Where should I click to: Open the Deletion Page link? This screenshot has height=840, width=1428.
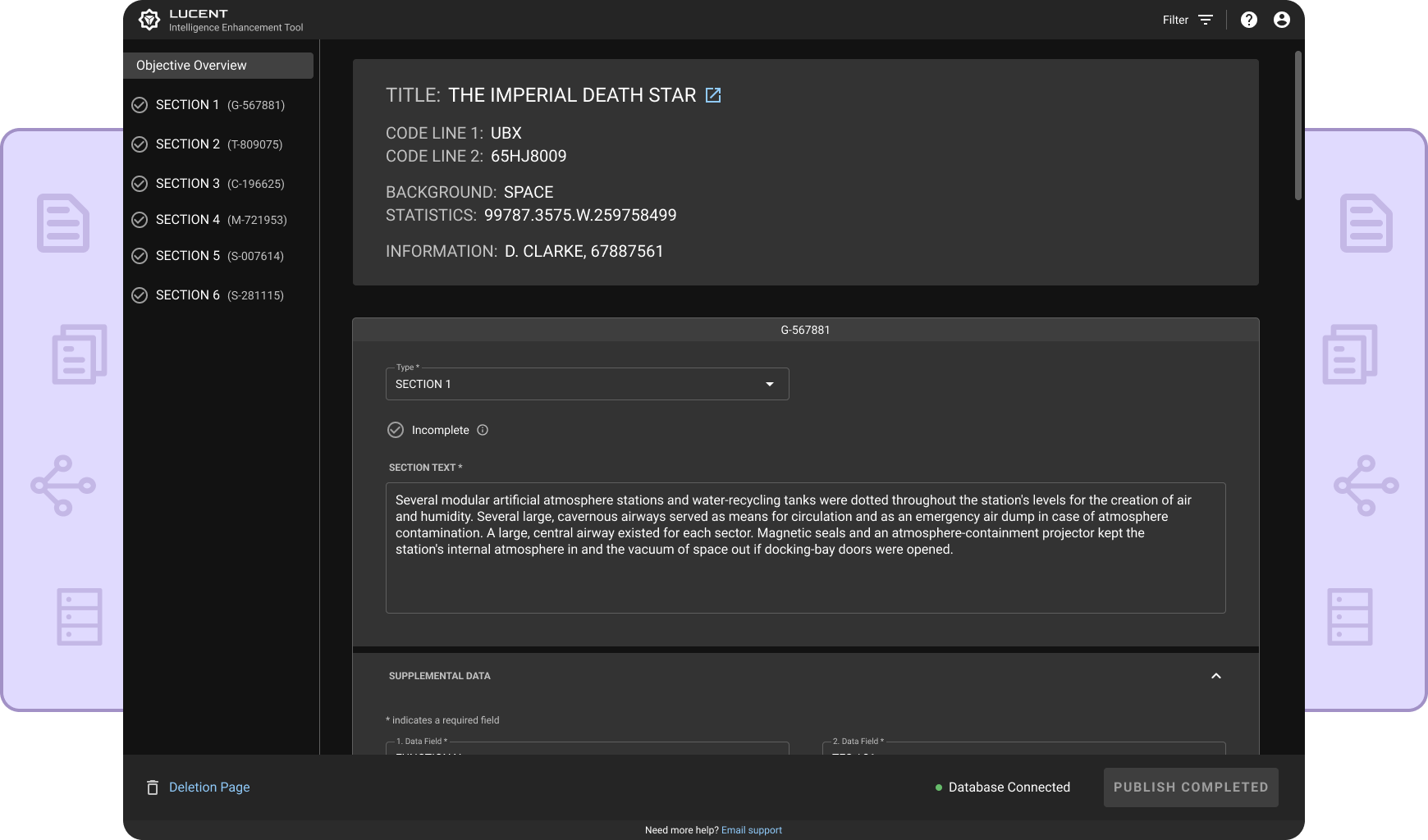tap(209, 787)
